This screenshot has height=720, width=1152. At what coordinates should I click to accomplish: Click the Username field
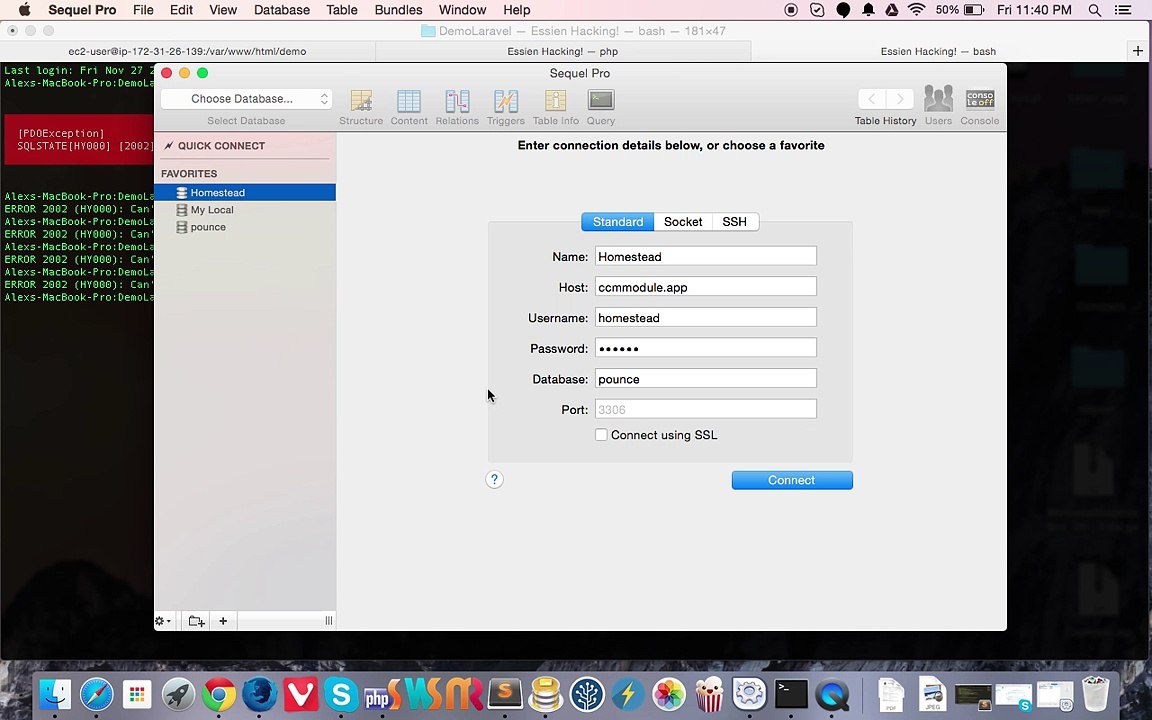[x=705, y=317]
